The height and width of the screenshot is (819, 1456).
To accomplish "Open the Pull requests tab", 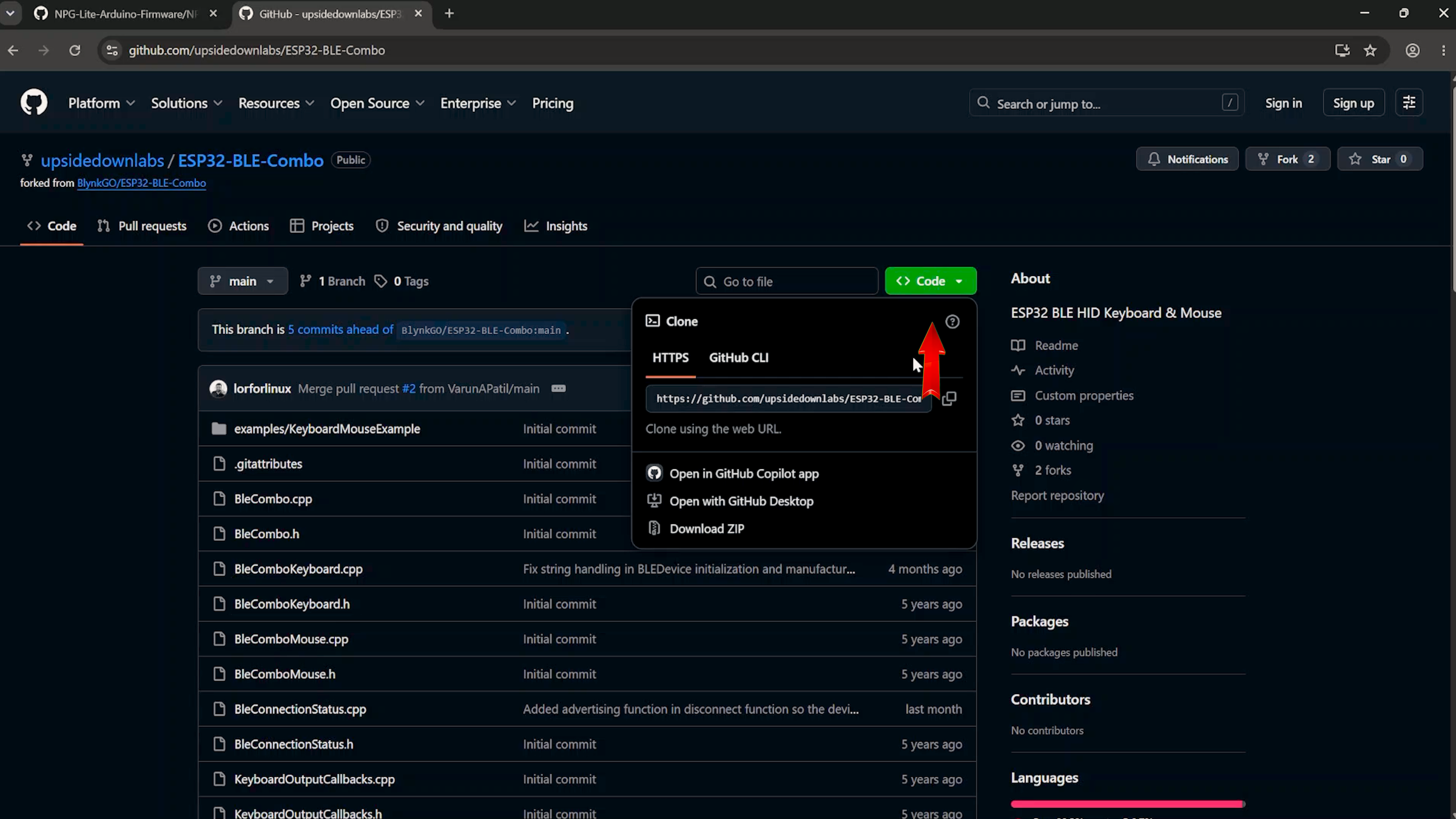I will 142,226.
